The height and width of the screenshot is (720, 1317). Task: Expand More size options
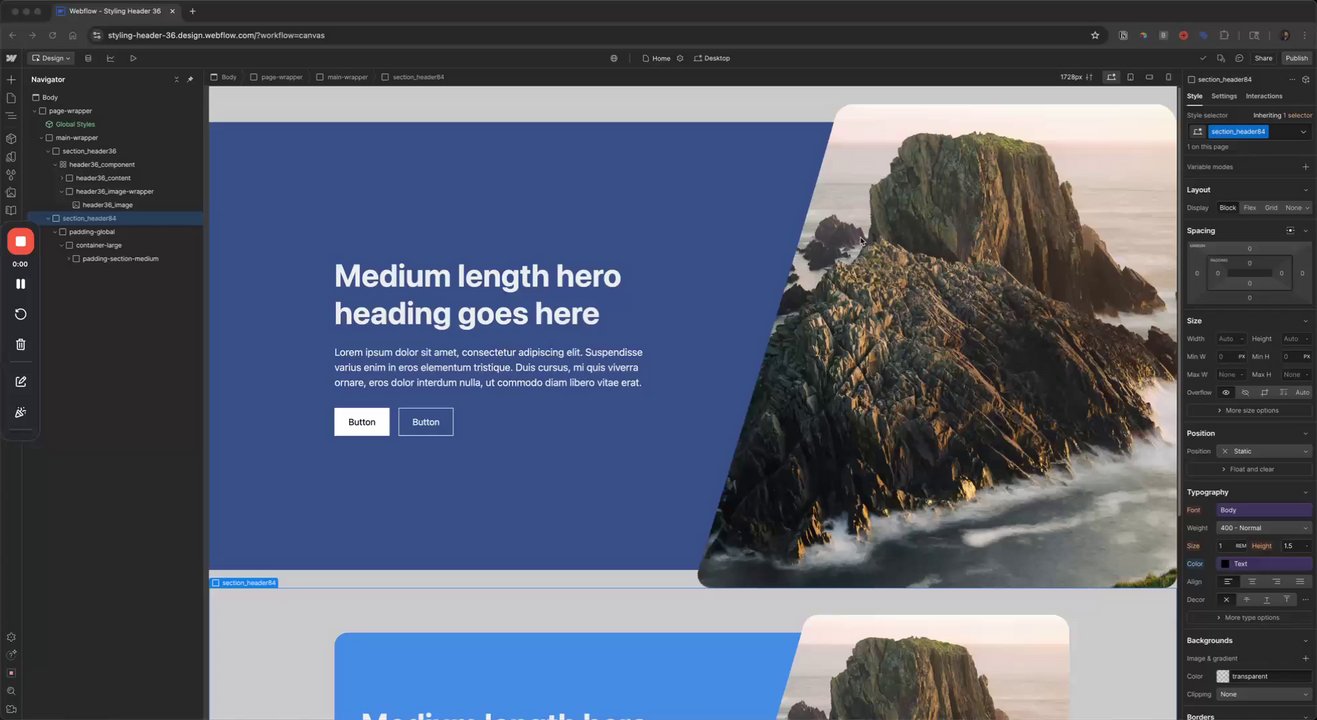[x=1248, y=411]
